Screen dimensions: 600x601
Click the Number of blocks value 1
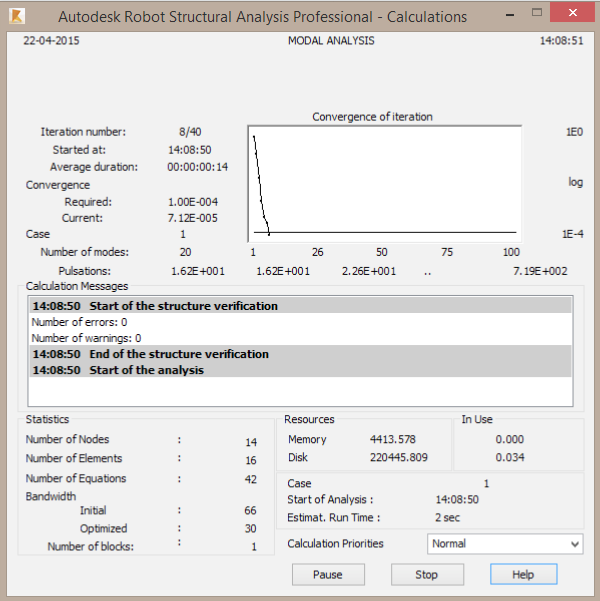(254, 547)
